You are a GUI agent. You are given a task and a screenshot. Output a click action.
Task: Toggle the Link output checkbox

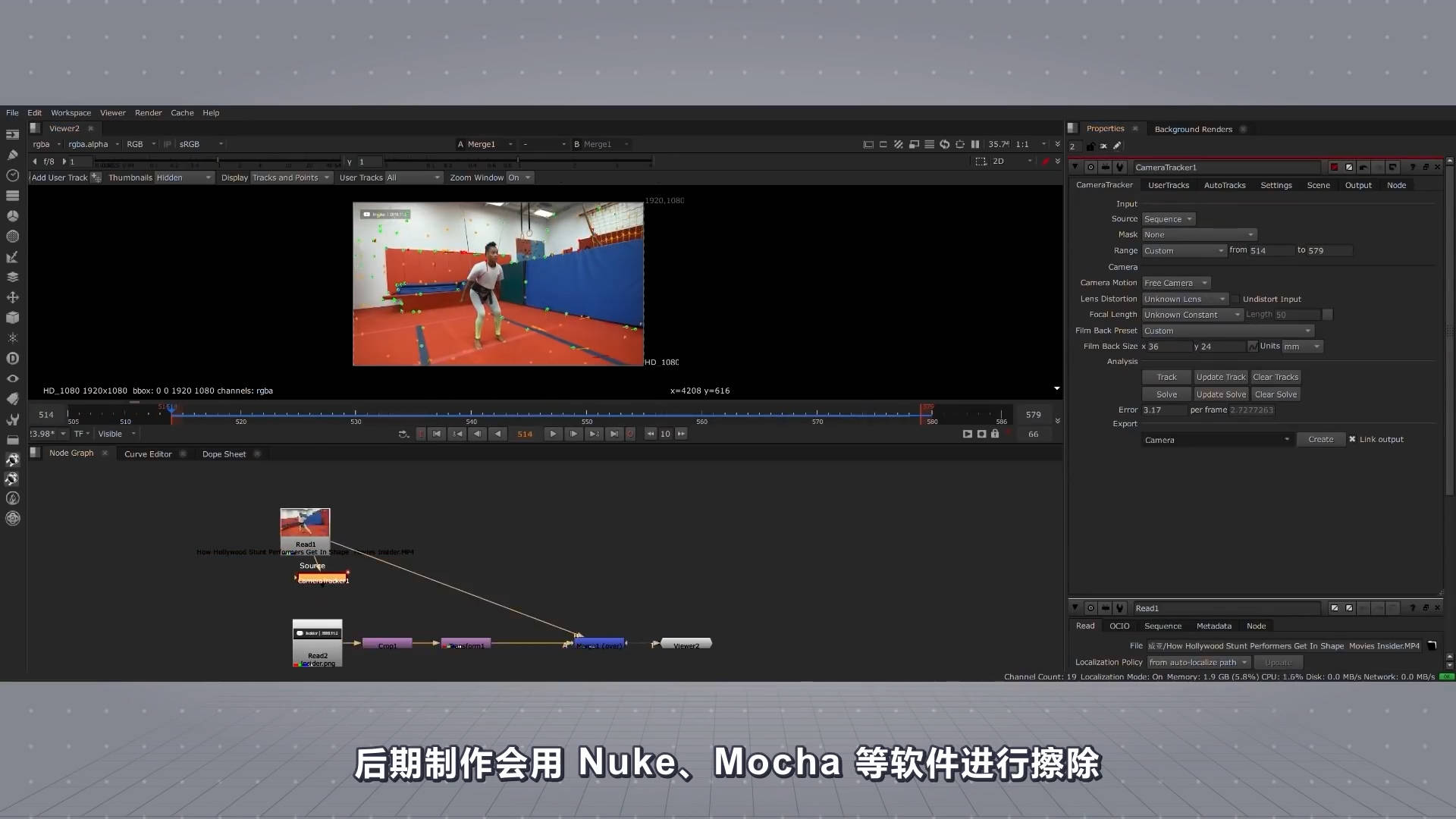pyautogui.click(x=1352, y=439)
